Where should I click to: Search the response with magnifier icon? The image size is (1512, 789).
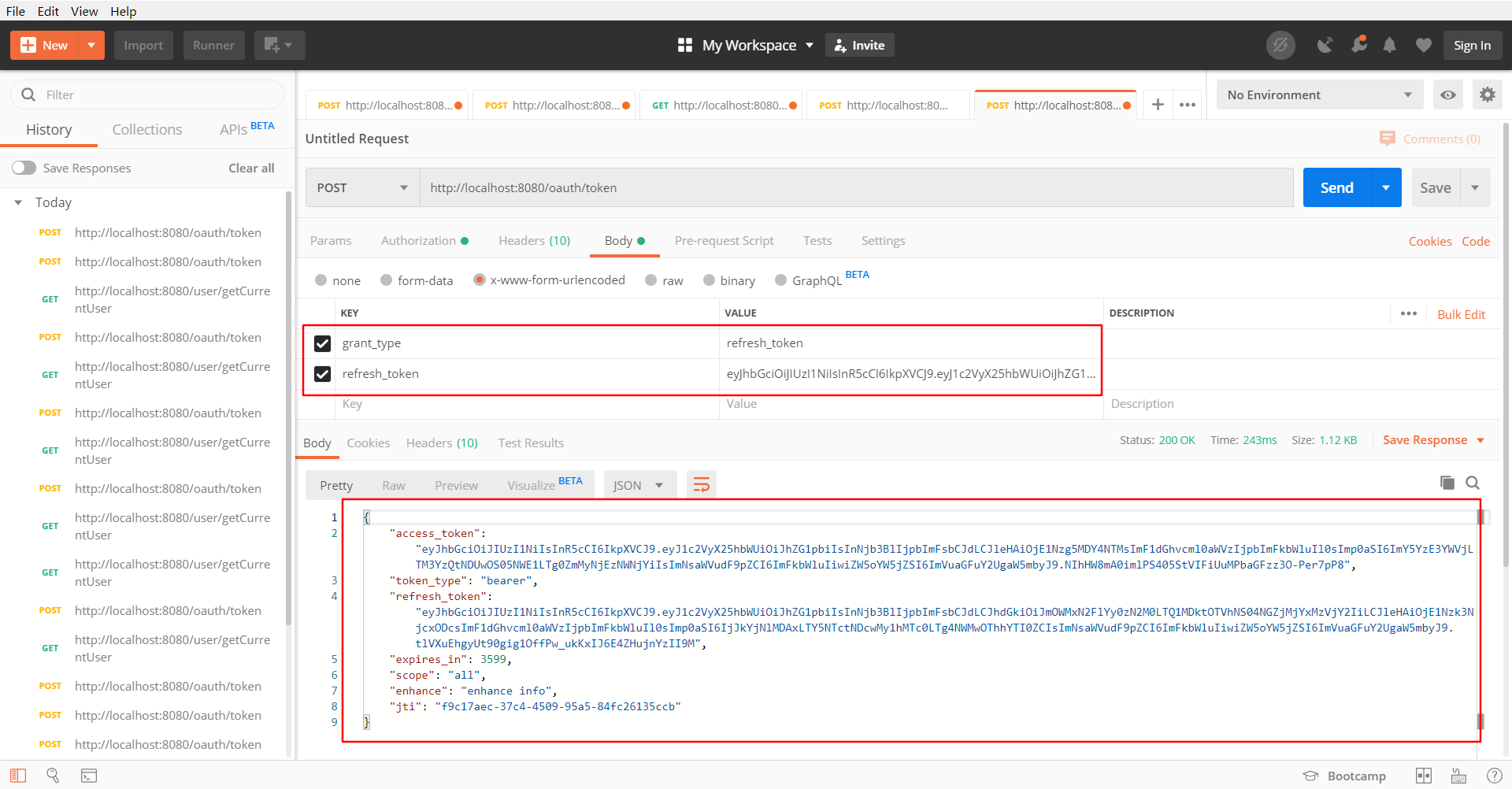tap(1473, 483)
